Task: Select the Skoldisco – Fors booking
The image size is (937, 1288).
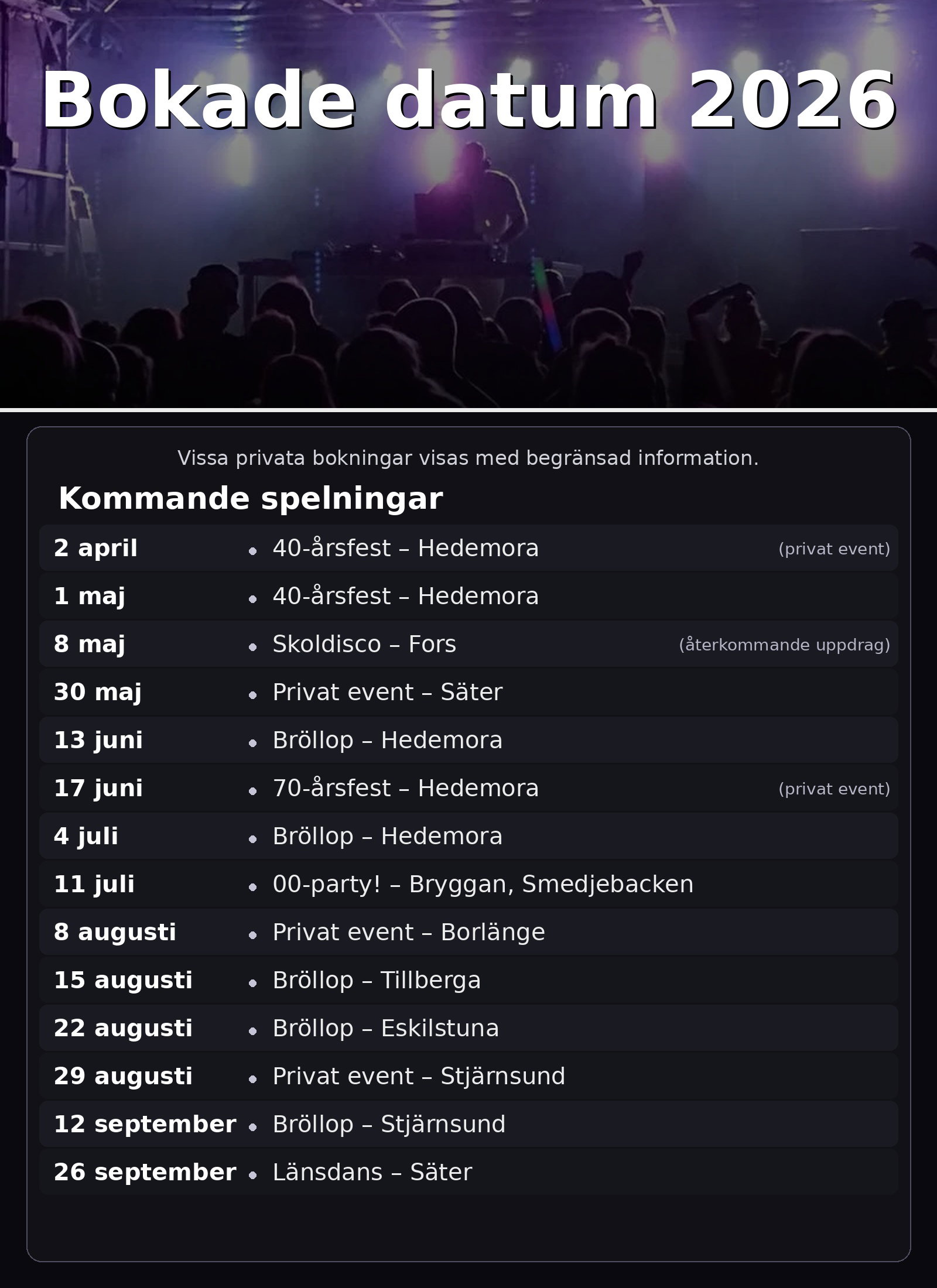Action: point(364,645)
